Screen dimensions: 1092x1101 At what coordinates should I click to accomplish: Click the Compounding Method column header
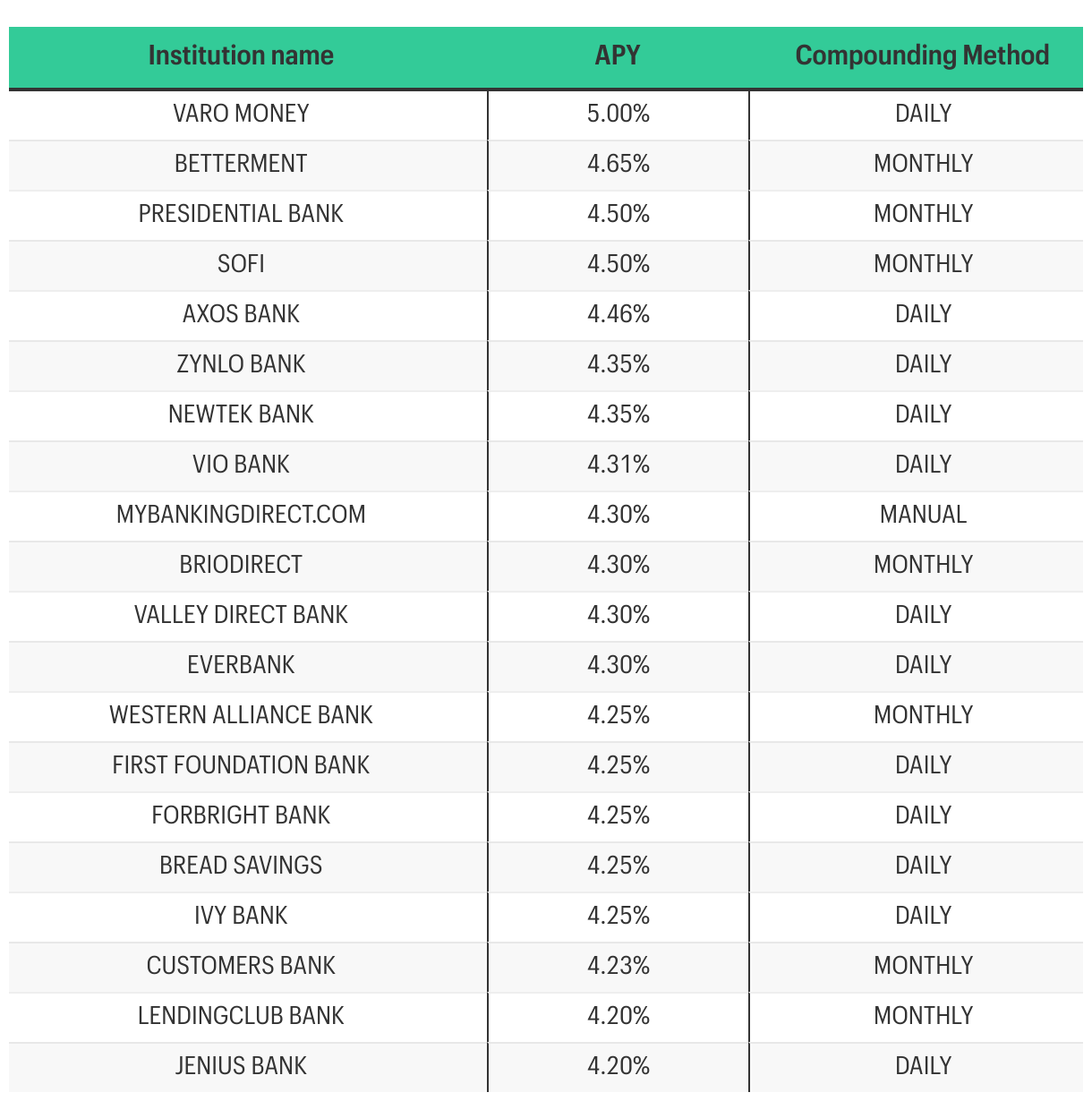922,55
